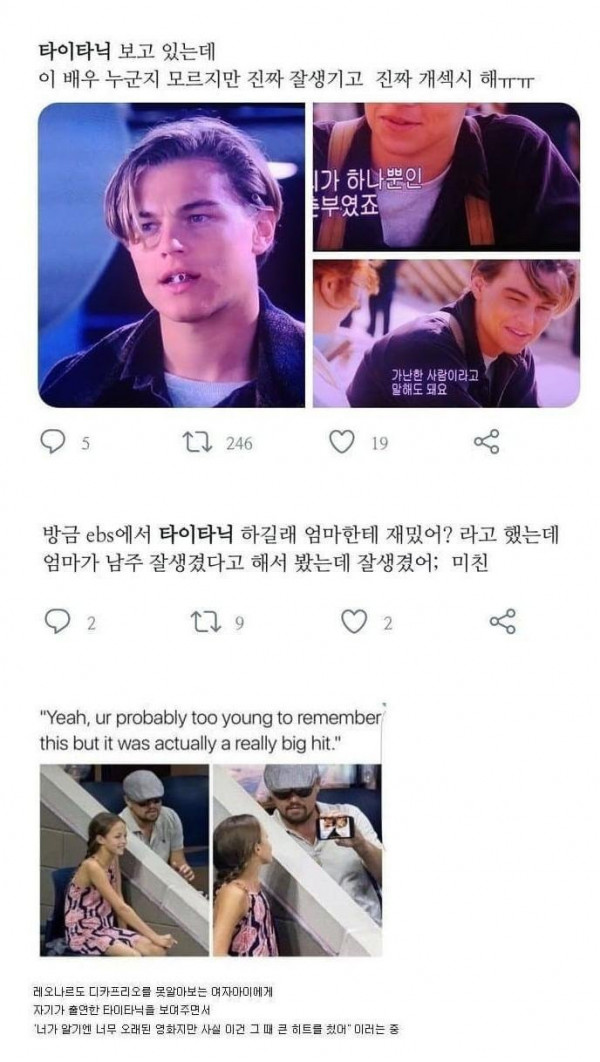Viewport: 600px width, 1062px height.
Task: Open replies on the second tweet
Action: (58, 621)
